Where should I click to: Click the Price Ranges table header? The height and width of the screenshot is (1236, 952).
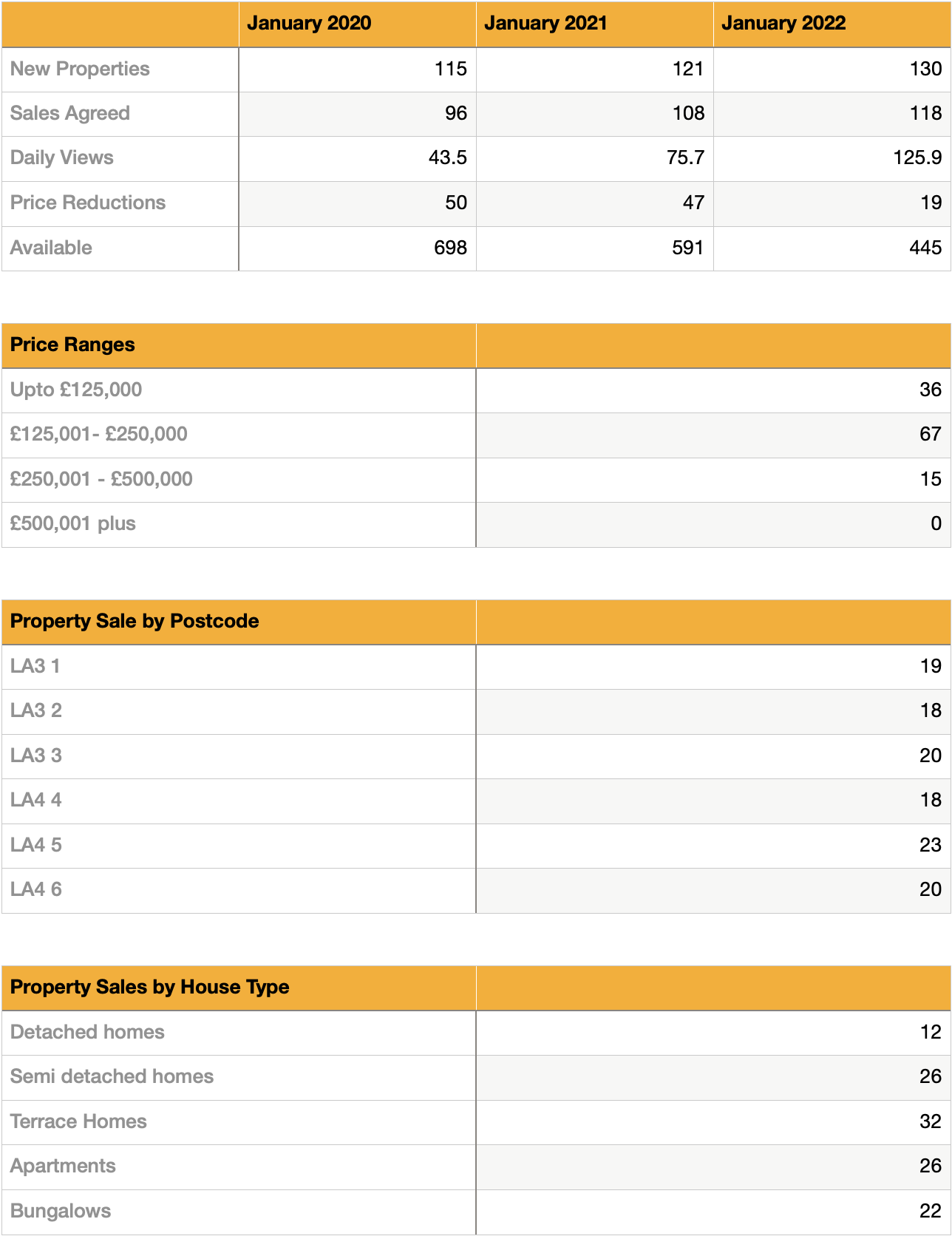(x=72, y=344)
